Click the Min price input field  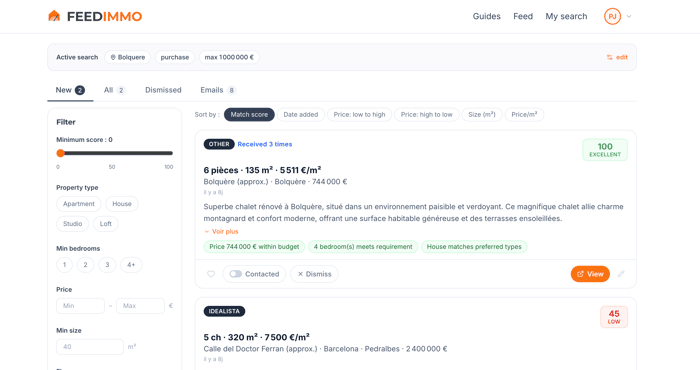[80, 306]
